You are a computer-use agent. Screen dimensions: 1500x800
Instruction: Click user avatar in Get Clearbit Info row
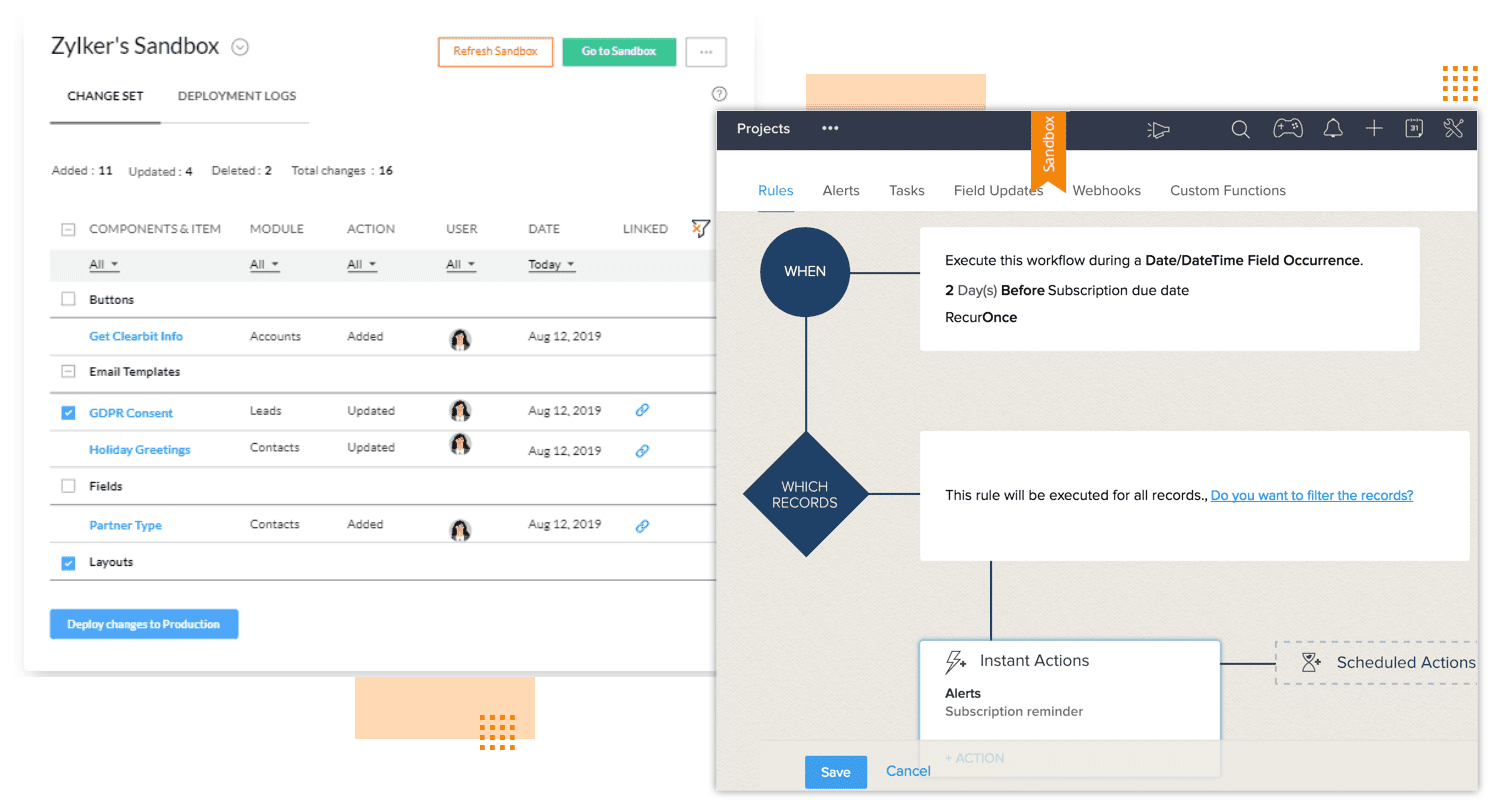pos(460,339)
